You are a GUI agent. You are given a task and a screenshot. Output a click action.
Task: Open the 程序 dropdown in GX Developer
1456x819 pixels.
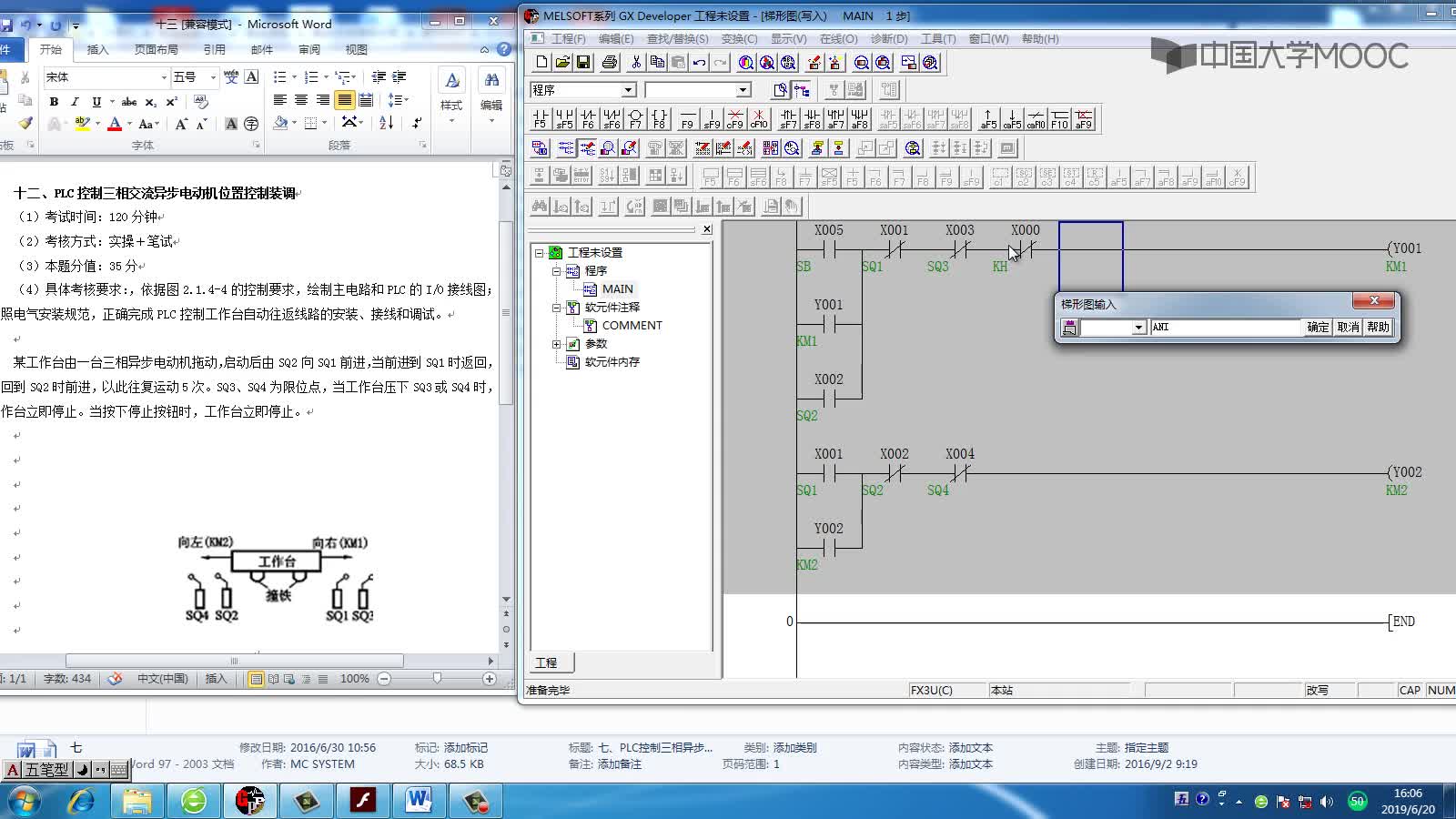[x=628, y=90]
